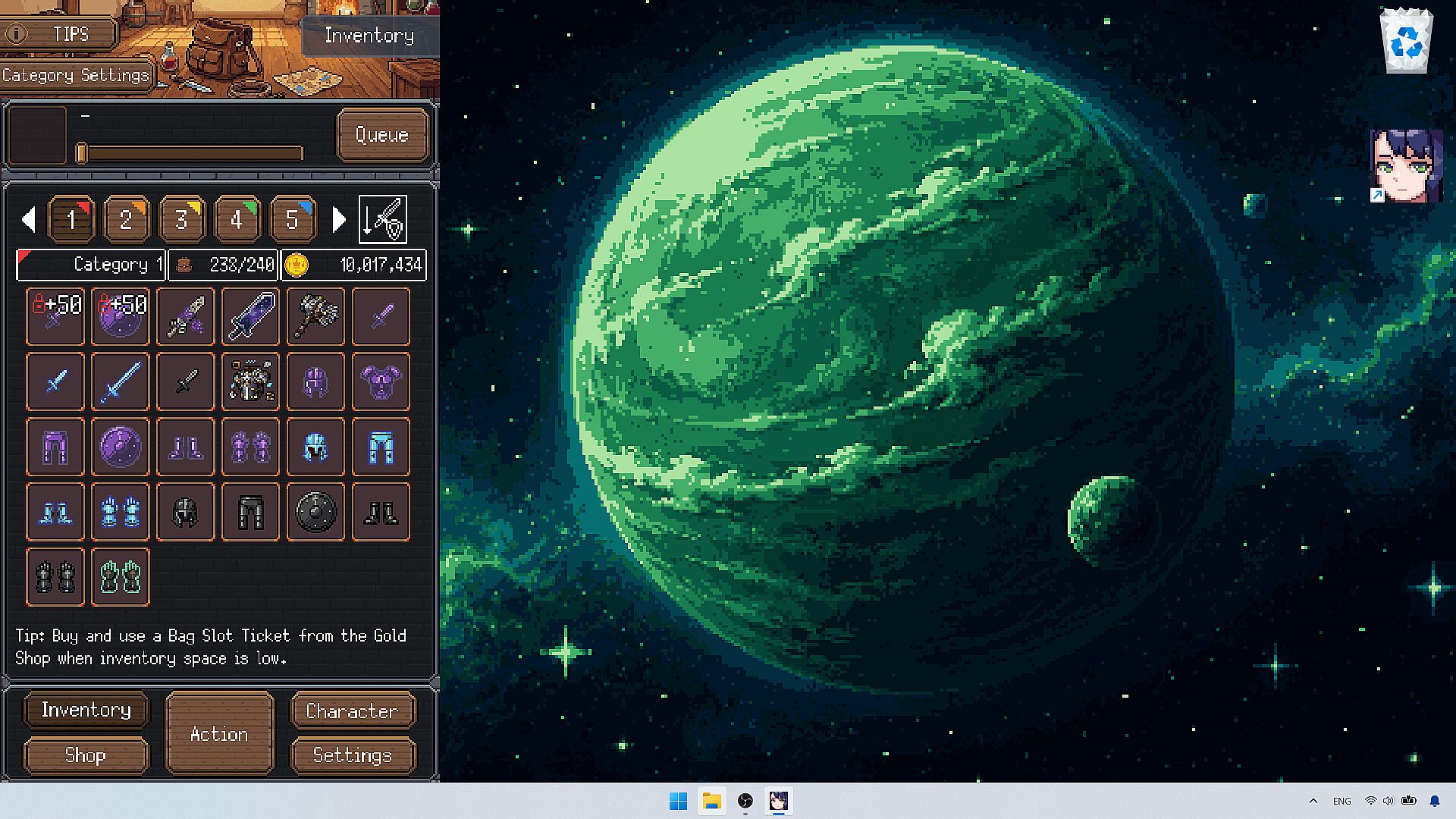
Task: Select the black helmet item
Action: point(186,512)
